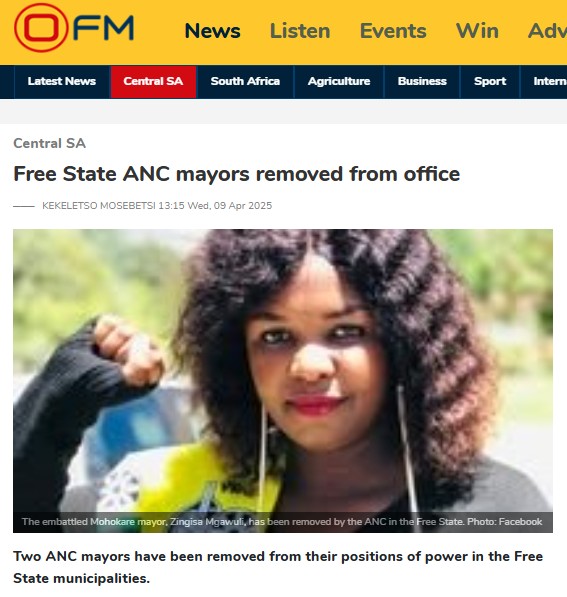Switch to the Latest News tab

(x=62, y=81)
